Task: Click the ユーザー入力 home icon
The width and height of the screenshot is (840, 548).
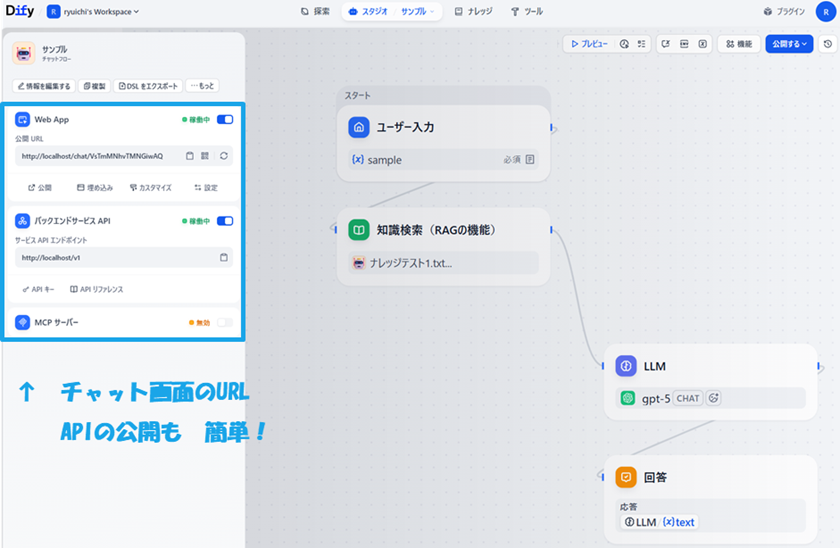Action: [359, 127]
